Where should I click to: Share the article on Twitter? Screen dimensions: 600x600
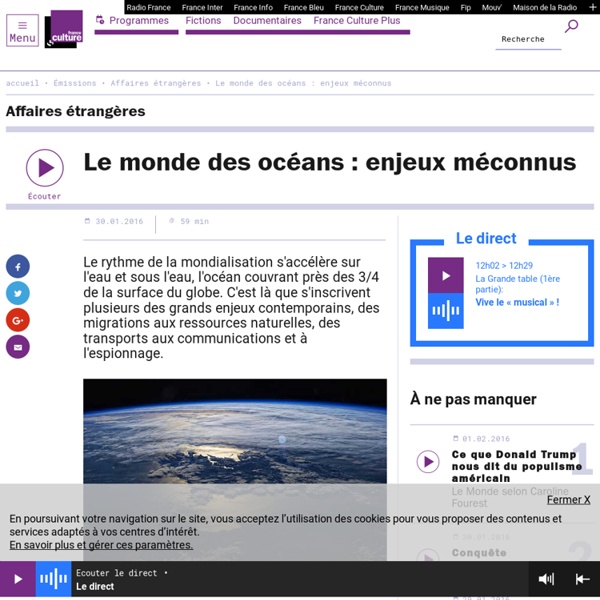(18, 293)
